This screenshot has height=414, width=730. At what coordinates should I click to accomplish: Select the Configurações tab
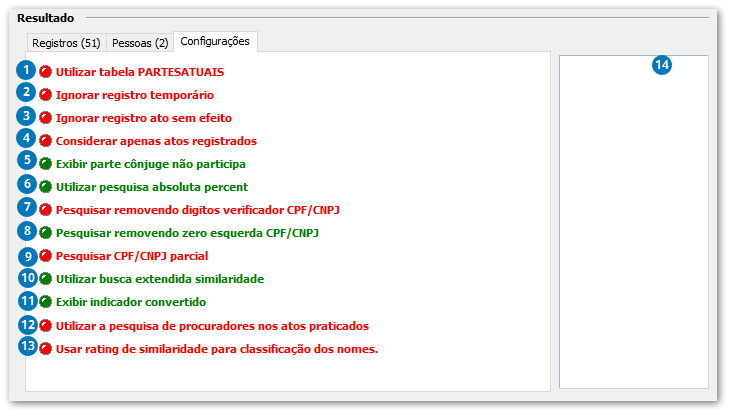tap(215, 41)
